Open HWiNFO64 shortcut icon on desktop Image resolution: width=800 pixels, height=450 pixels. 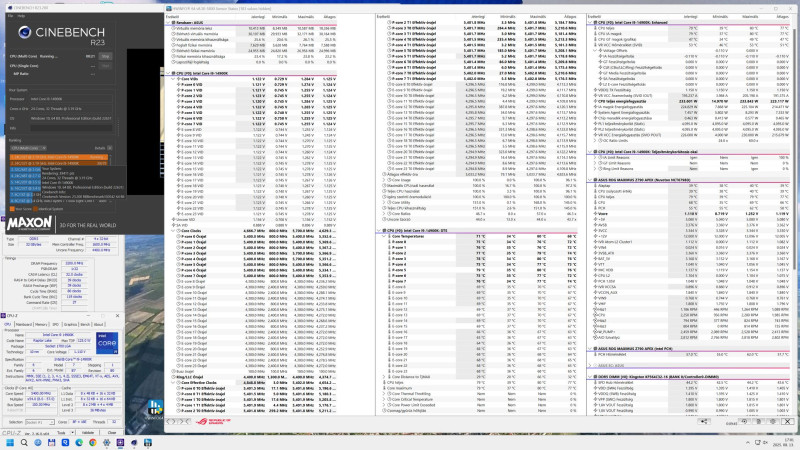point(155,409)
